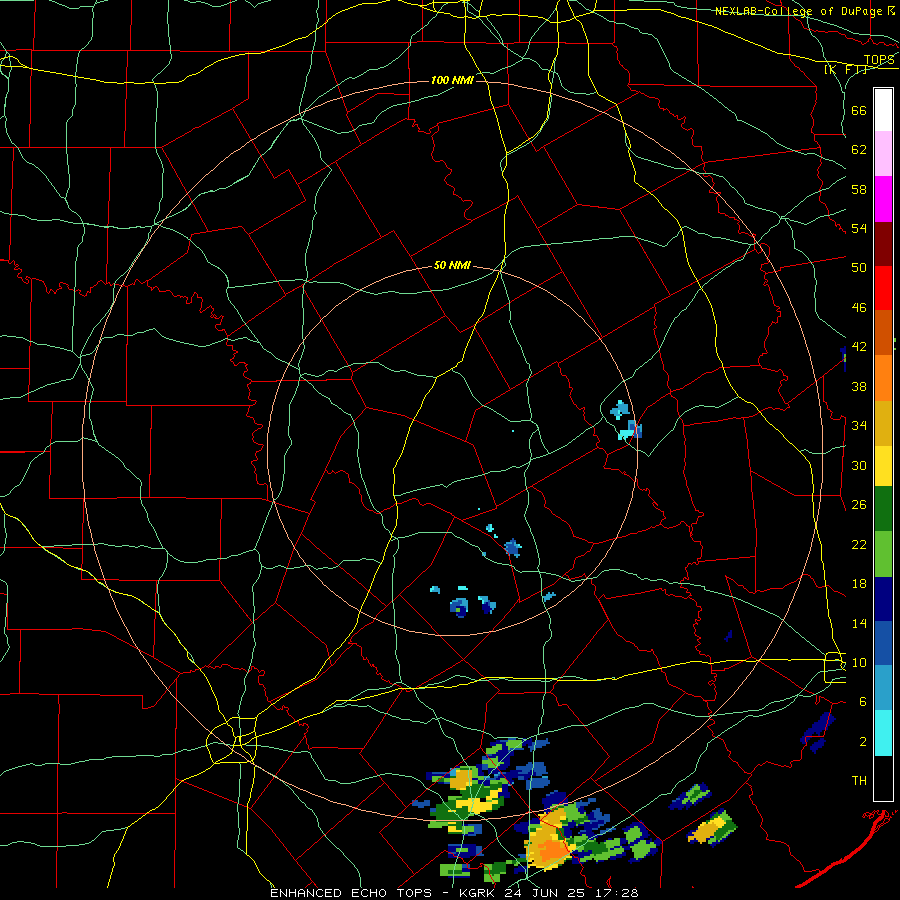Click the legend value '46'

point(859,308)
